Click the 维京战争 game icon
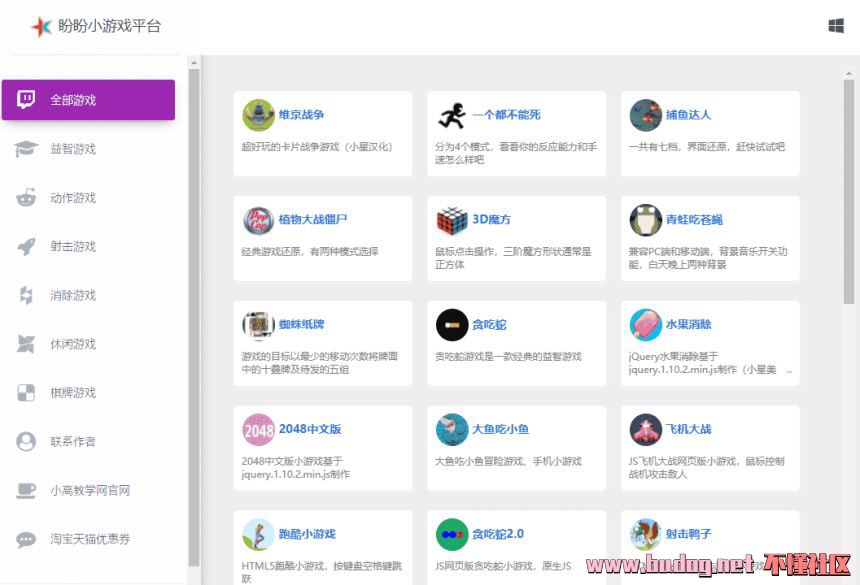Image resolution: width=860 pixels, height=585 pixels. 258,115
